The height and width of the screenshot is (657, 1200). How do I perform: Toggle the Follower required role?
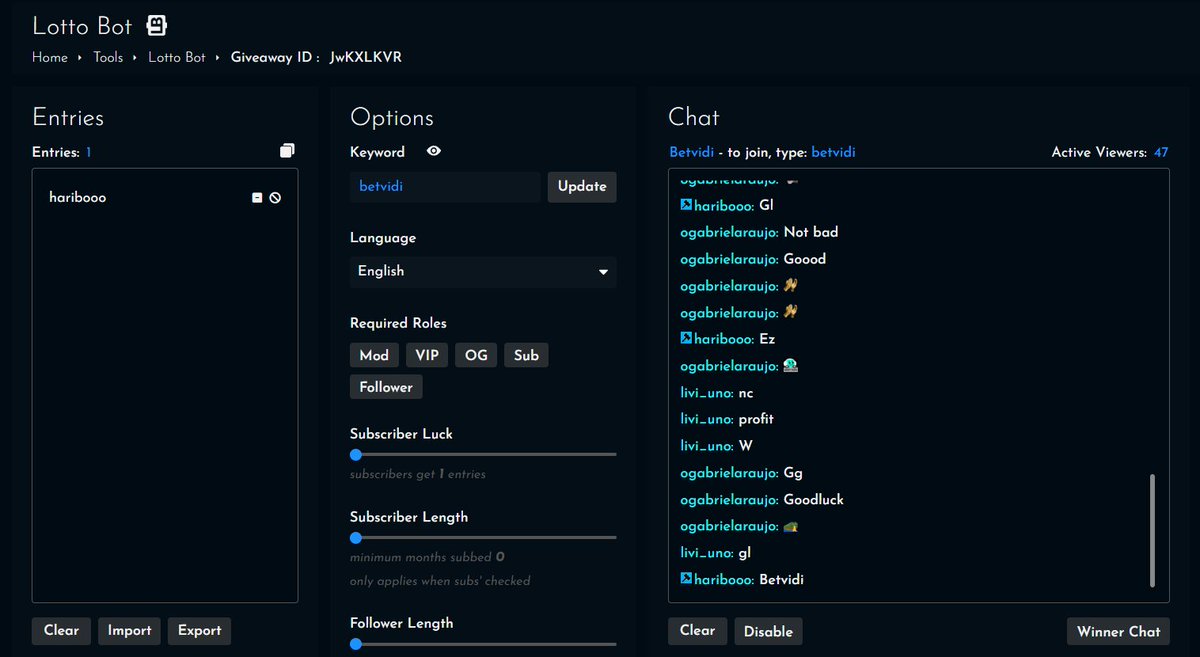point(386,387)
